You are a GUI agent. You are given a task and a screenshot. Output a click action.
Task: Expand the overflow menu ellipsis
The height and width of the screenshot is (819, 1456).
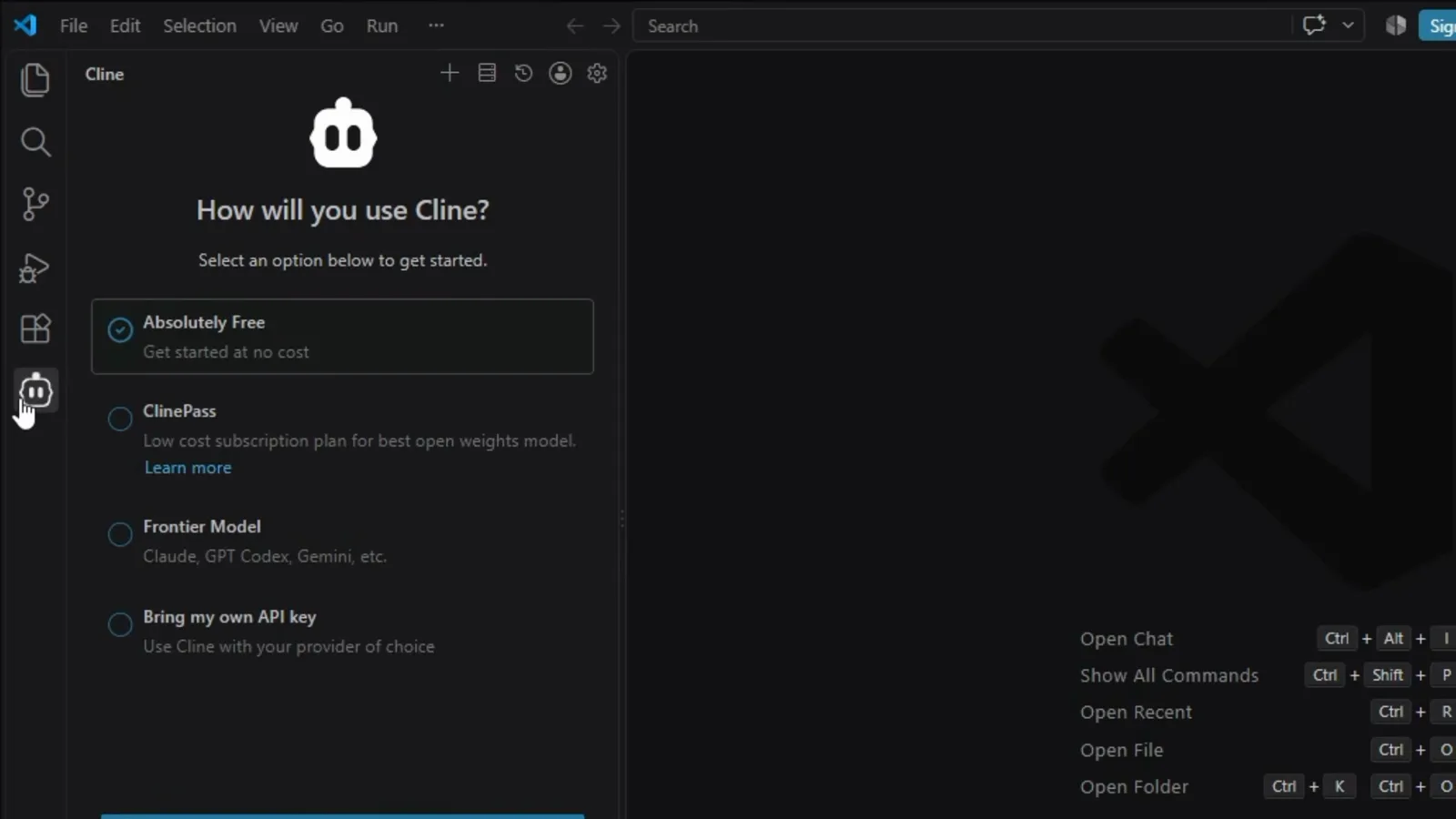point(436,25)
